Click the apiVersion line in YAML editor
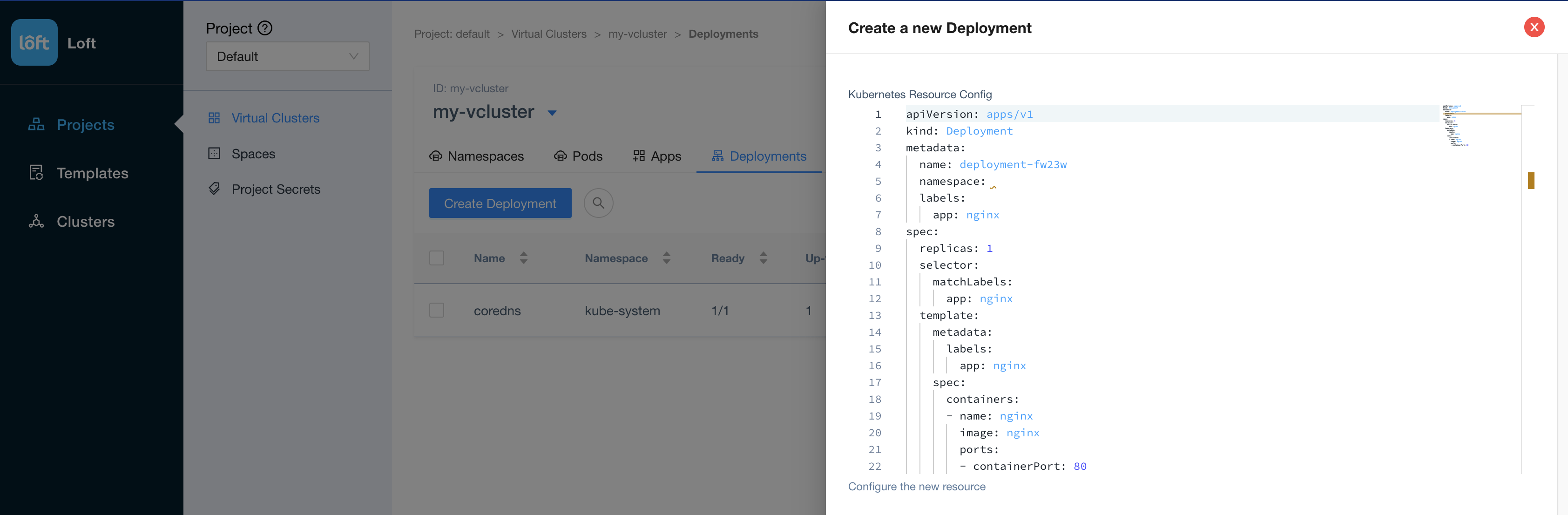 (x=969, y=114)
